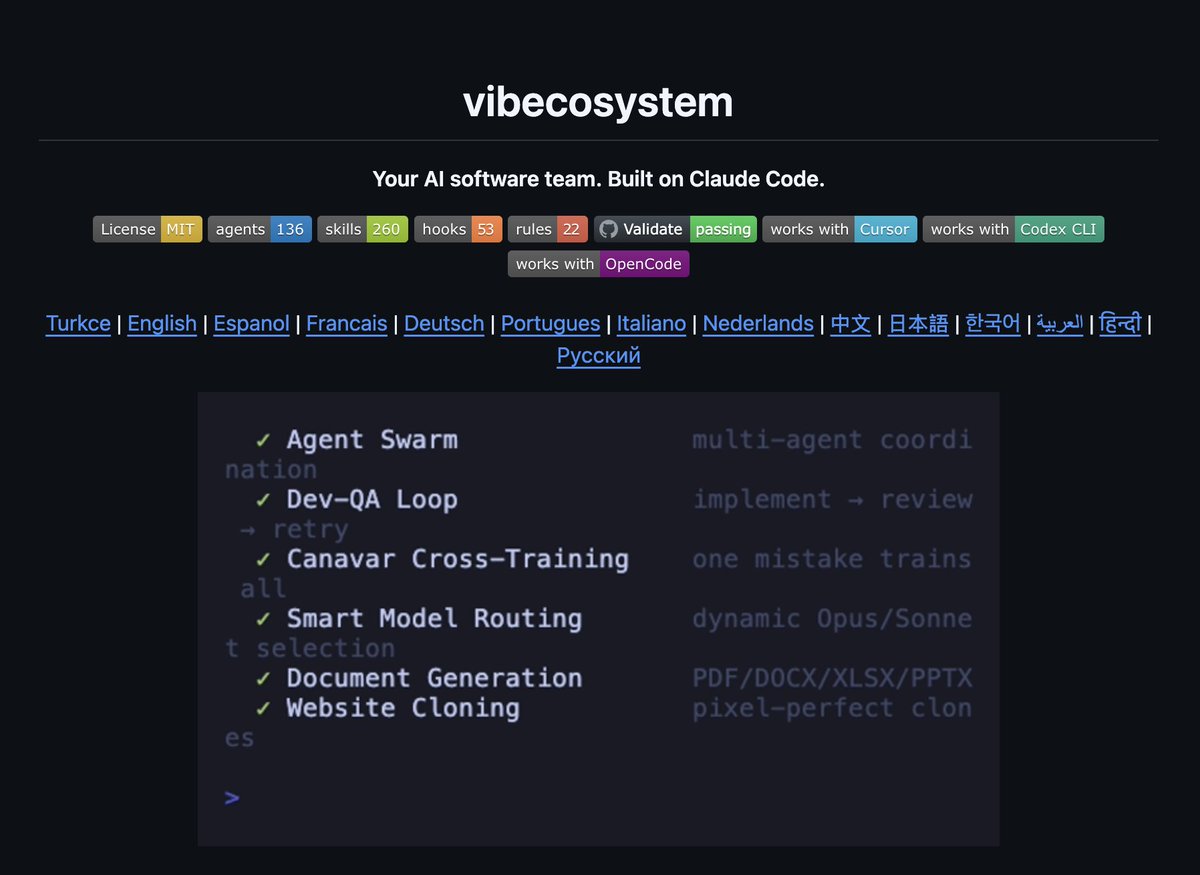The height and width of the screenshot is (875, 1200).
Task: Open the Italiano language link
Action: click(x=652, y=323)
